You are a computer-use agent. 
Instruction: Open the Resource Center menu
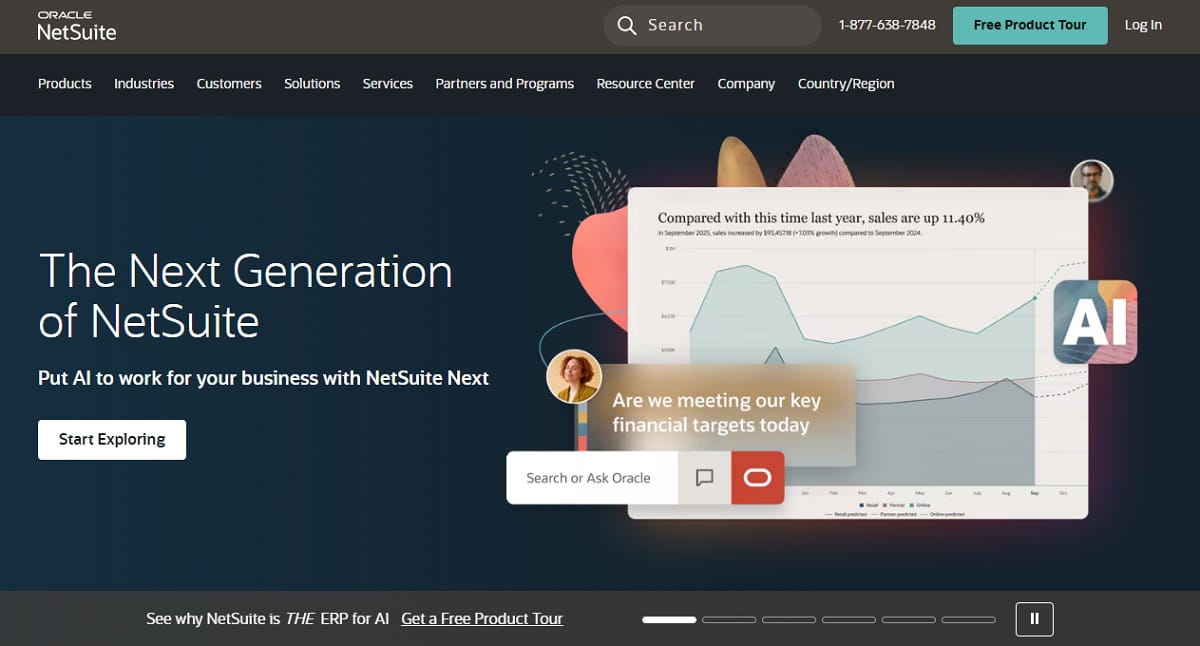646,84
